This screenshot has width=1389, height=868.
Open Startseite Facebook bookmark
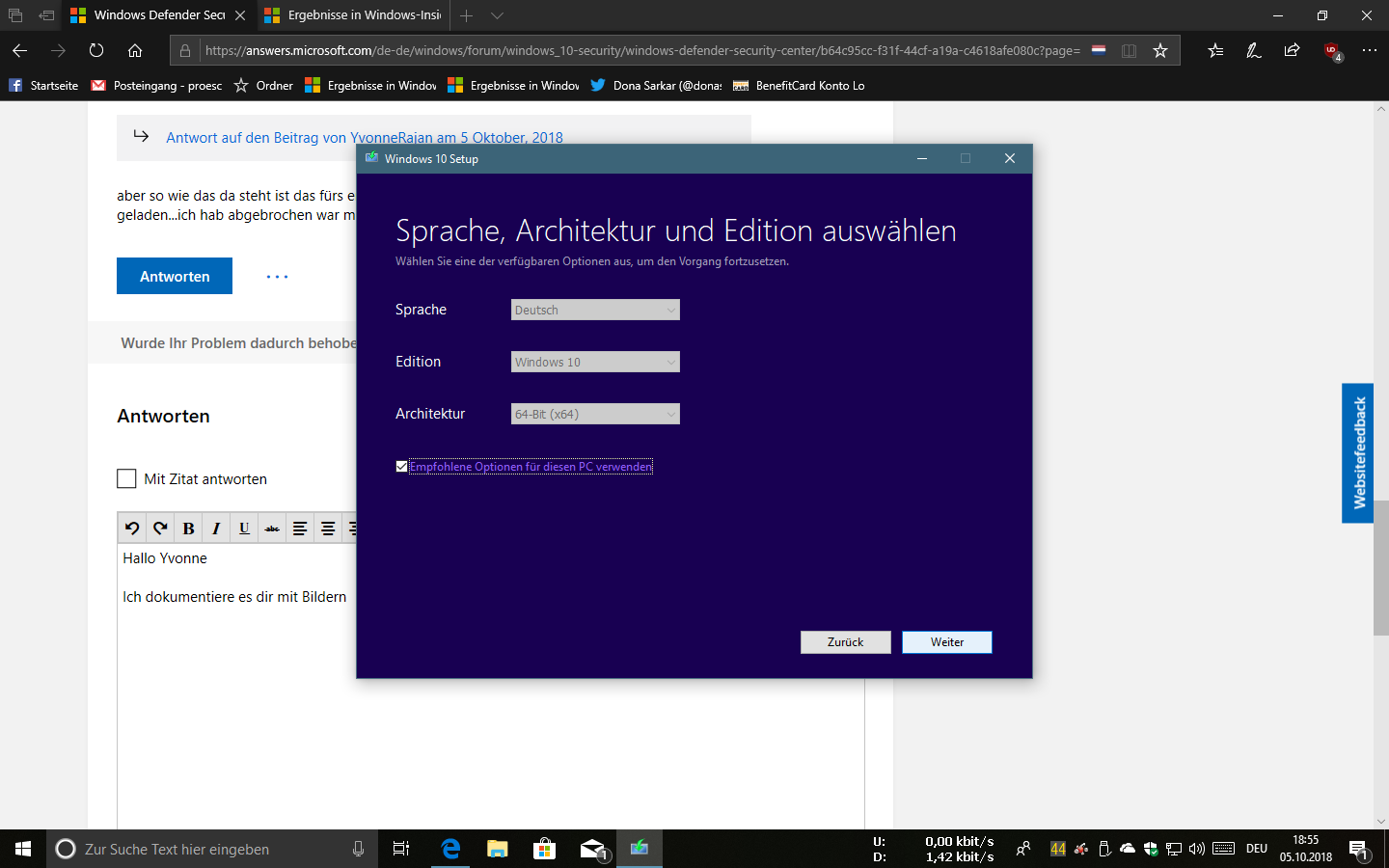click(43, 86)
